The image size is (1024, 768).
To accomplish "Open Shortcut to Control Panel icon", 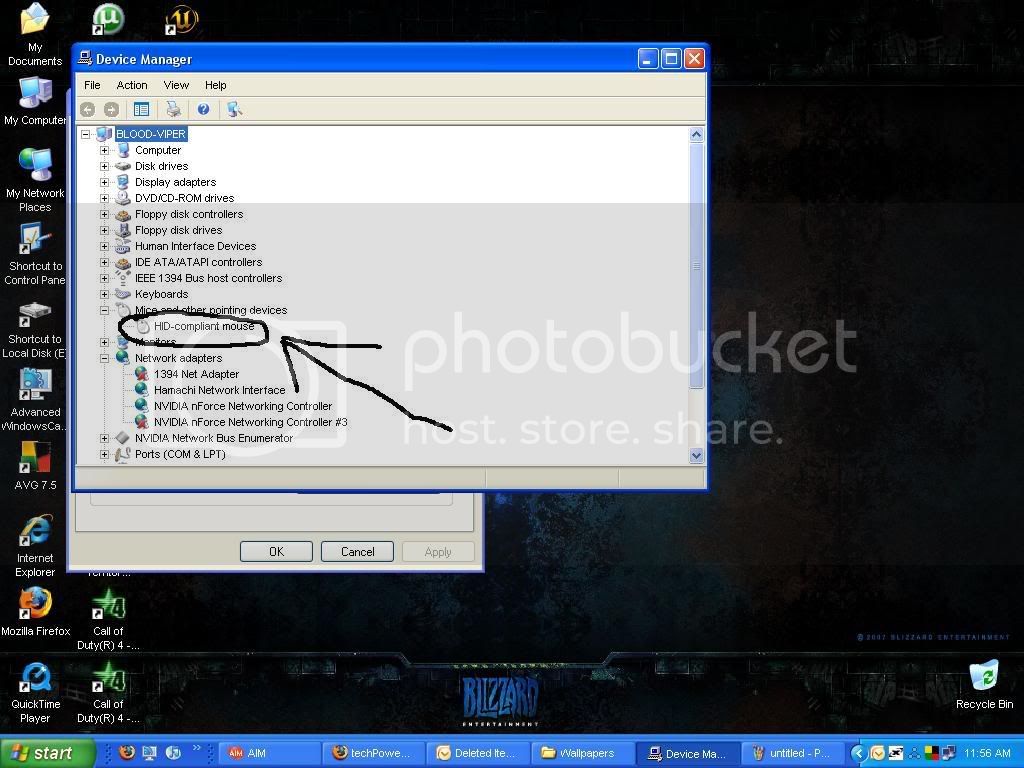I will [x=35, y=255].
